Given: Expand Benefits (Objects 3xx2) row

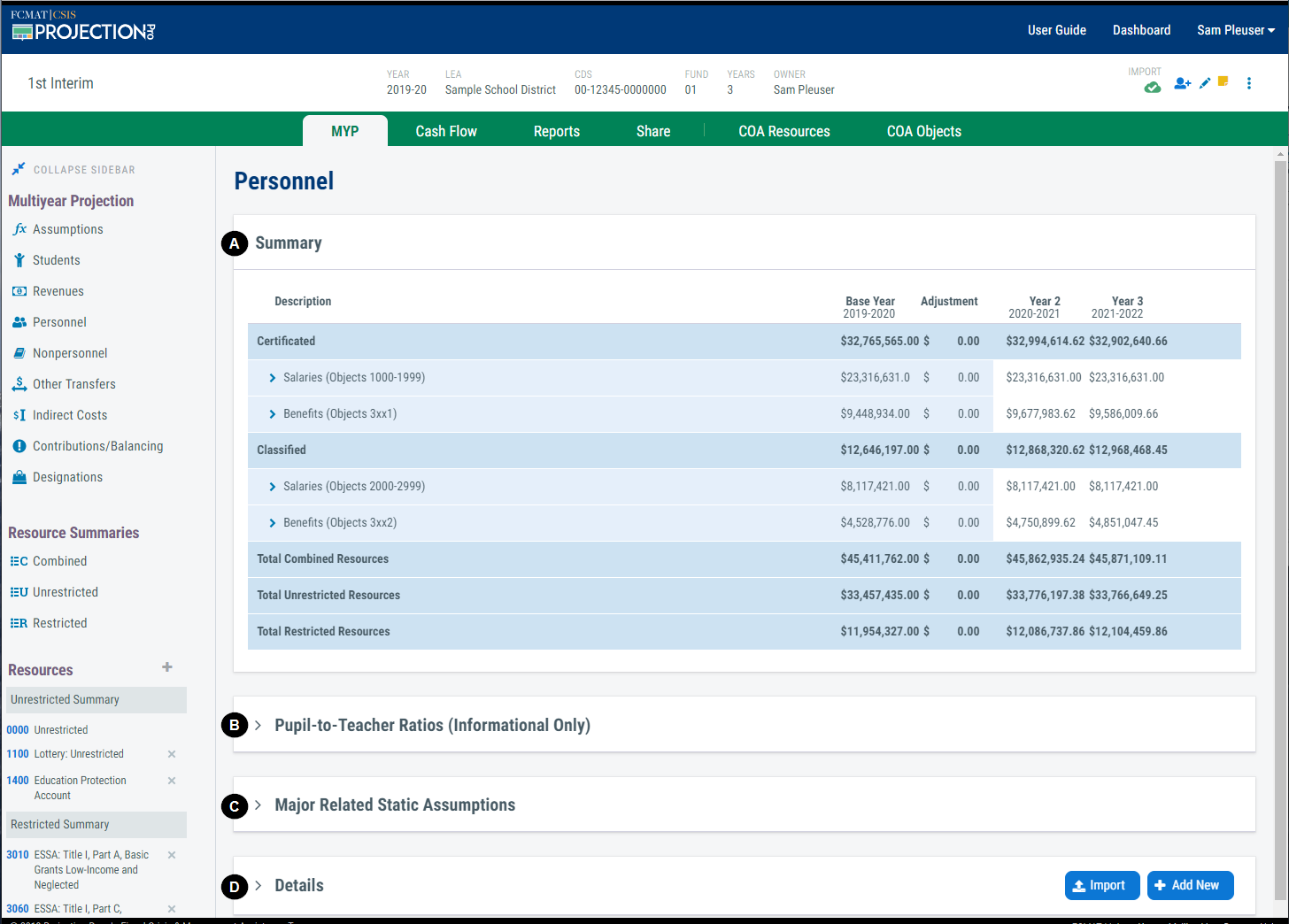Looking at the screenshot, I should coord(272,523).
